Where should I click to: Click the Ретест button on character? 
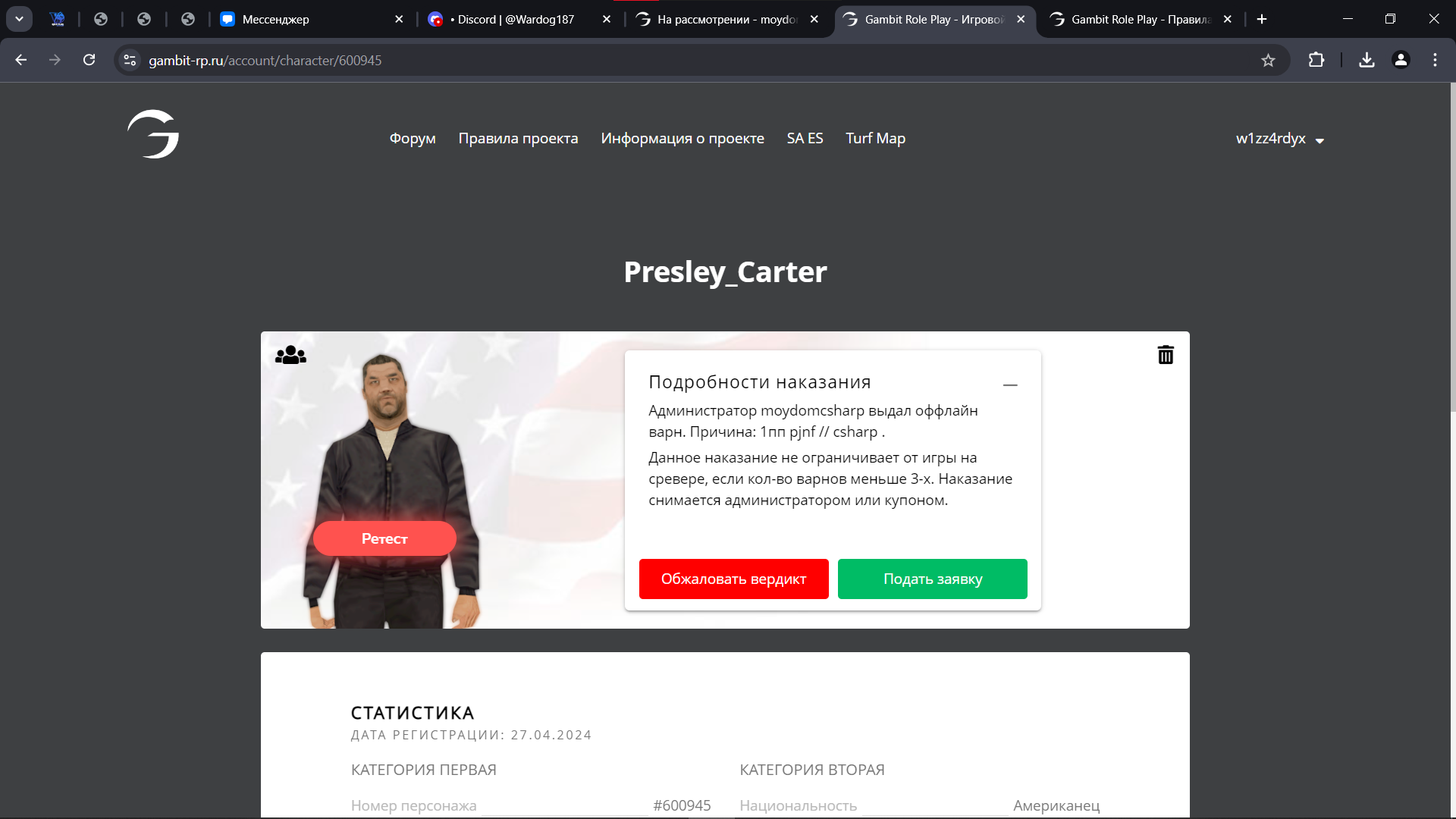tap(384, 538)
